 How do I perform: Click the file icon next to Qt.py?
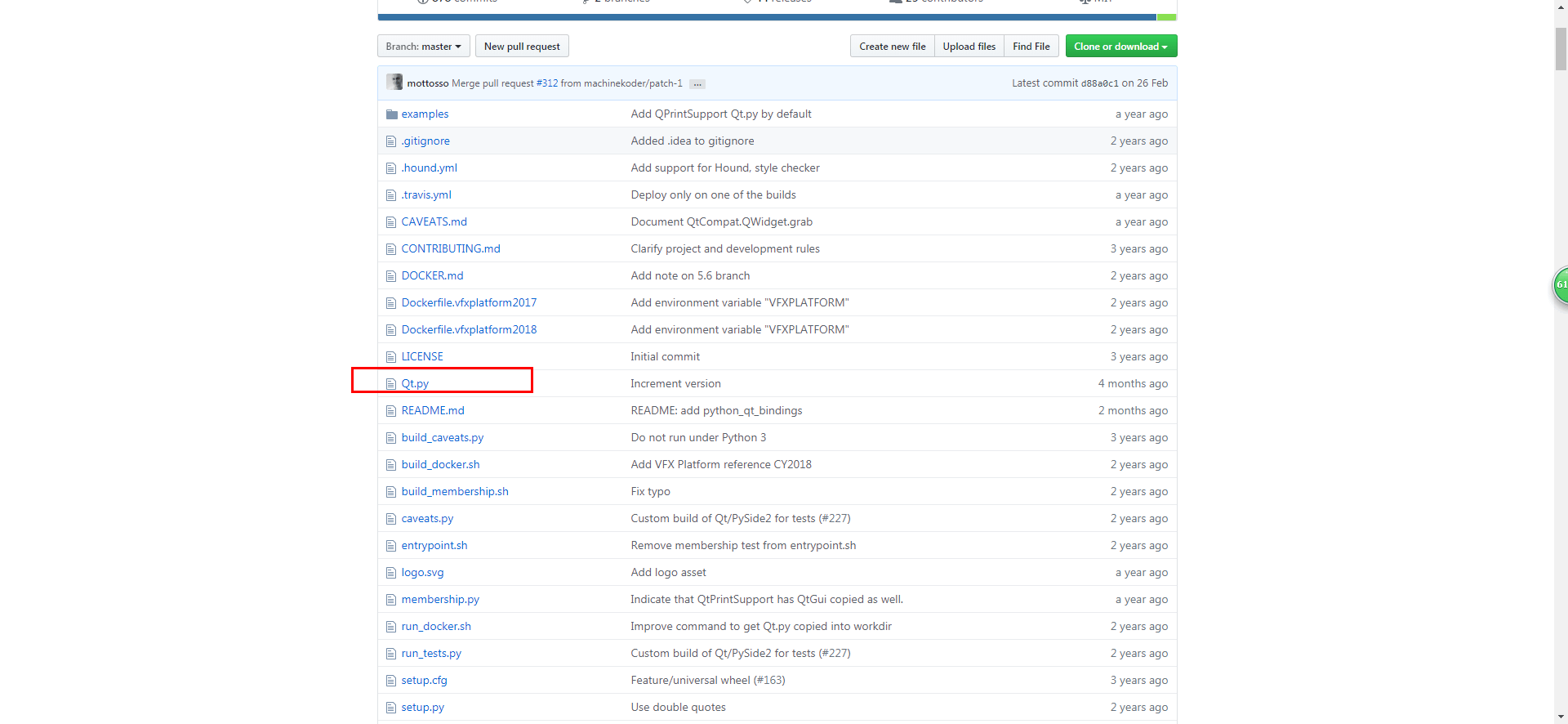[390, 384]
